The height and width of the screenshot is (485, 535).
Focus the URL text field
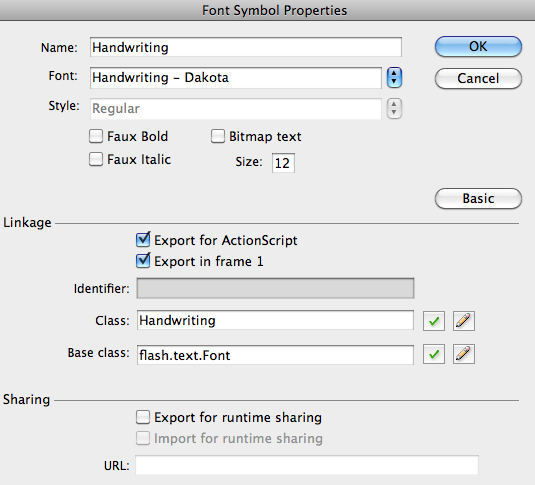pos(307,465)
